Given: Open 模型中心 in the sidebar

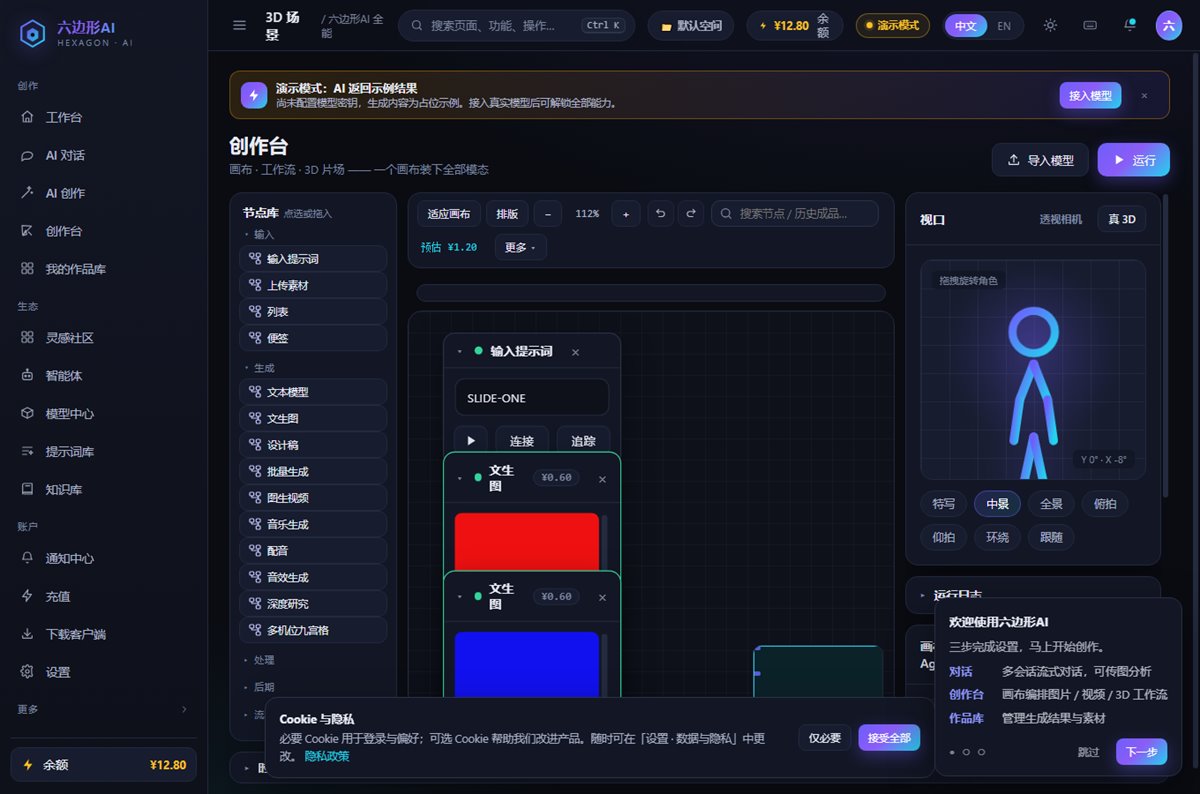Looking at the screenshot, I should pos(103,413).
